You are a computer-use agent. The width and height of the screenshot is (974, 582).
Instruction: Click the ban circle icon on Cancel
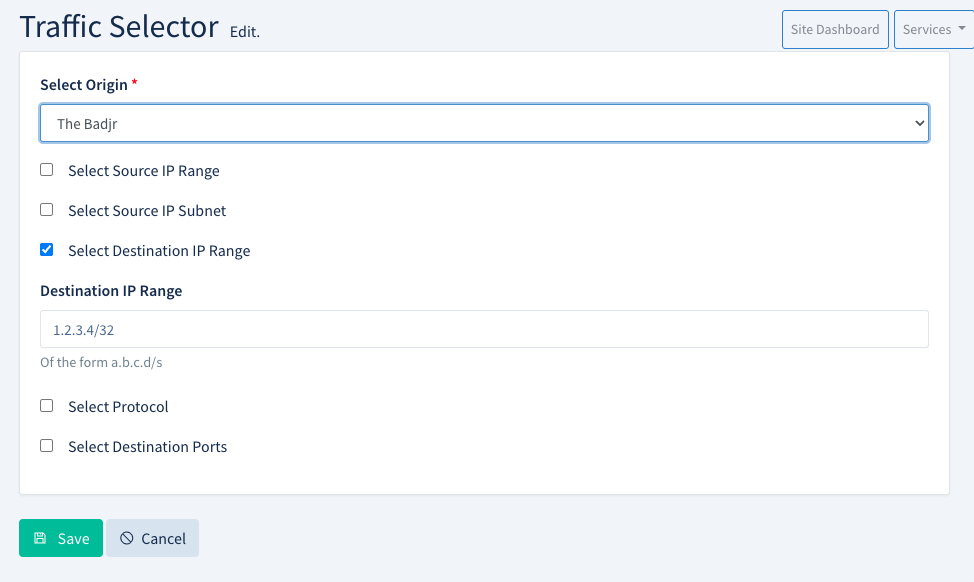pos(127,538)
